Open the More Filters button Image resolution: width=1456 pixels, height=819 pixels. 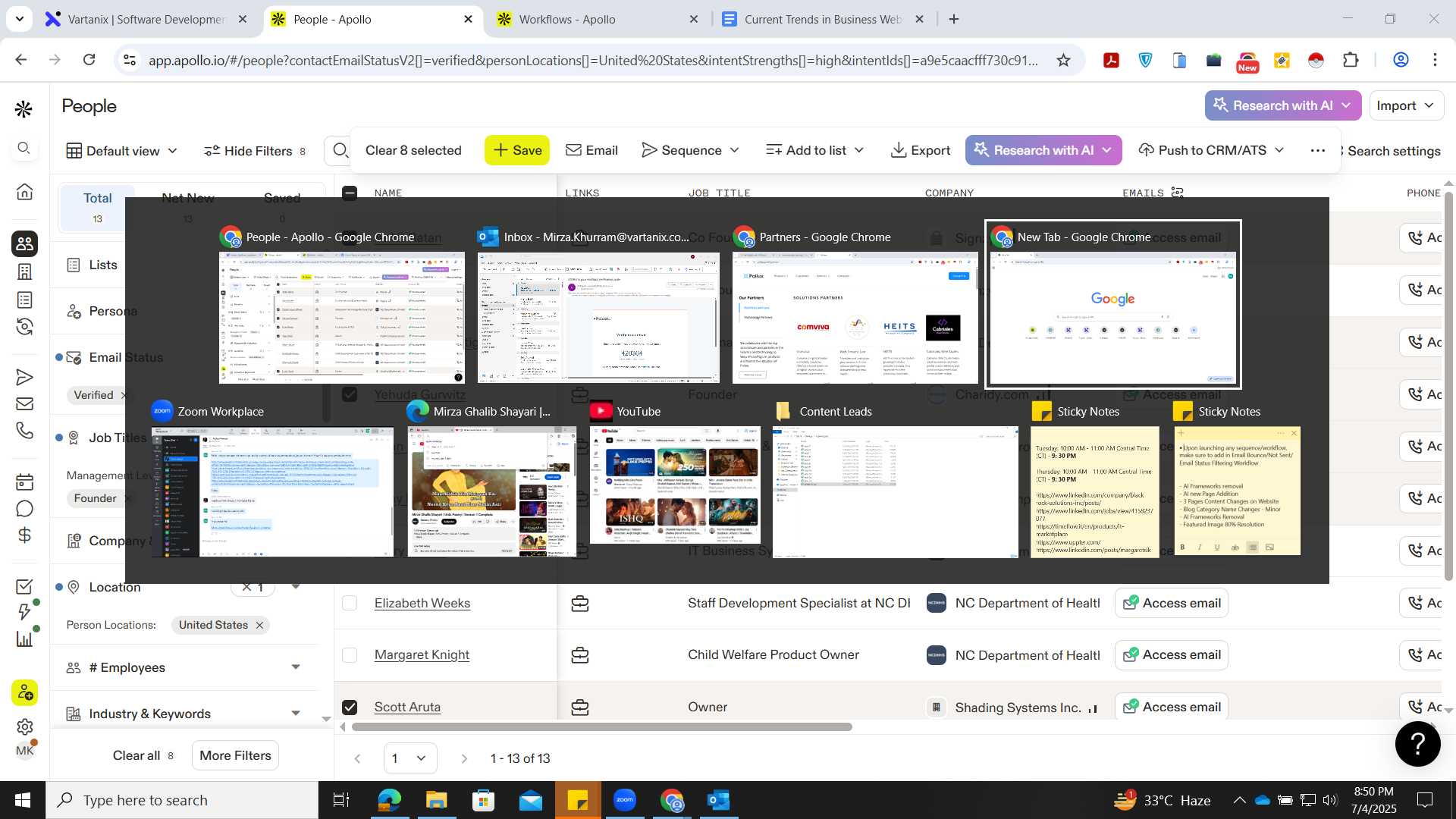(x=235, y=755)
